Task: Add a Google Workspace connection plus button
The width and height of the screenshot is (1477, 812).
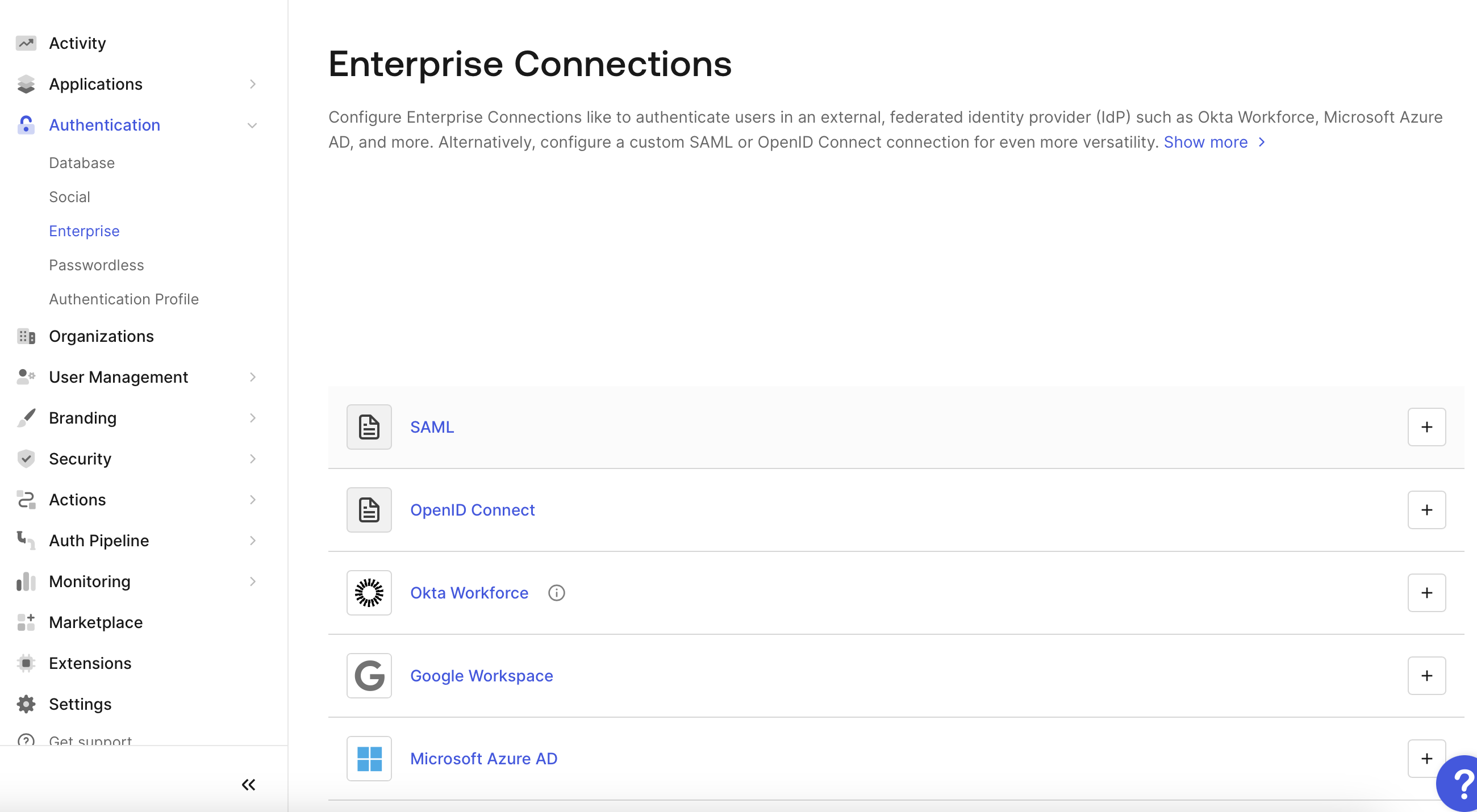Action: (1426, 676)
